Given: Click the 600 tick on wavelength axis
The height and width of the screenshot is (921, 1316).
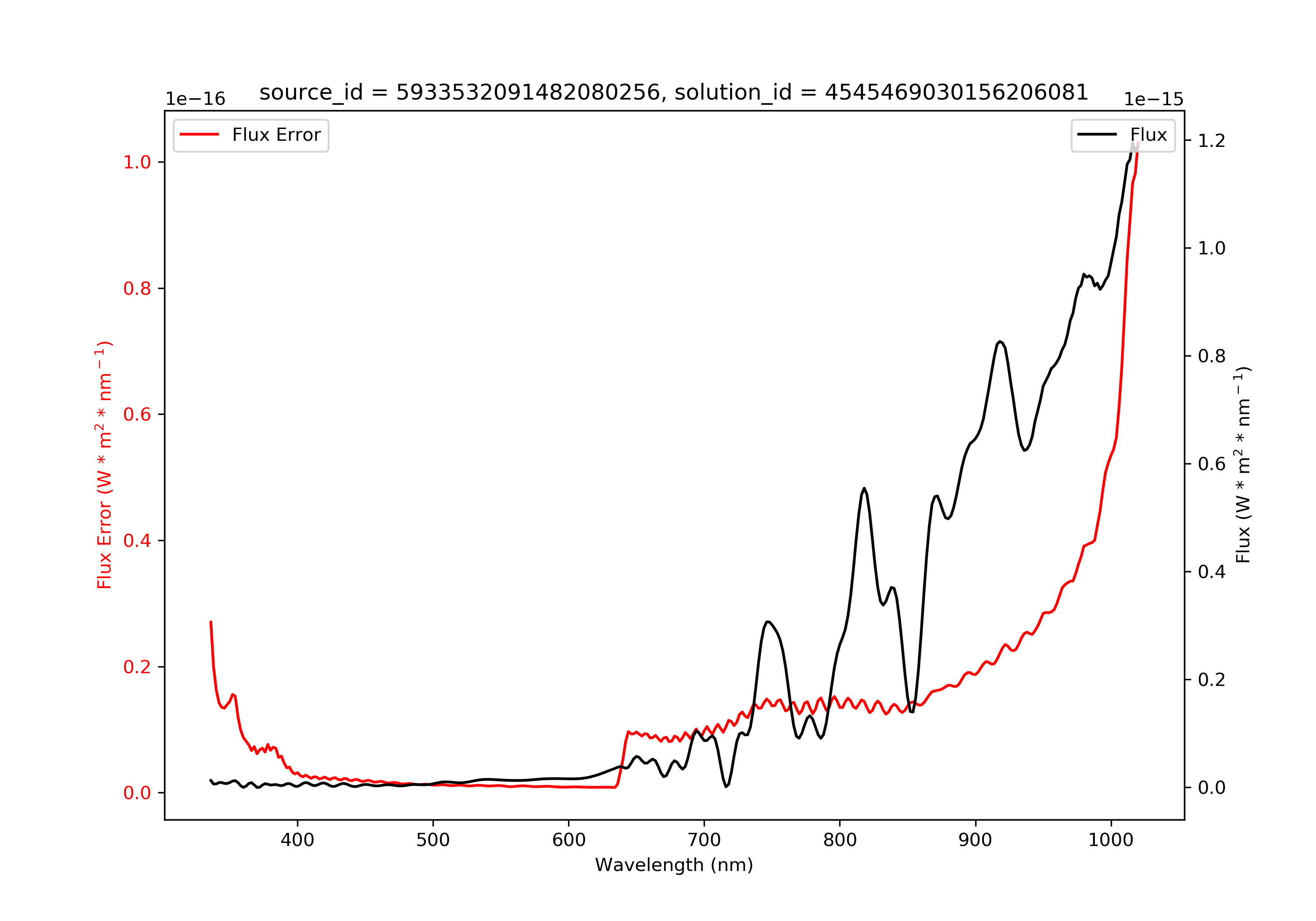Looking at the screenshot, I should click(569, 840).
